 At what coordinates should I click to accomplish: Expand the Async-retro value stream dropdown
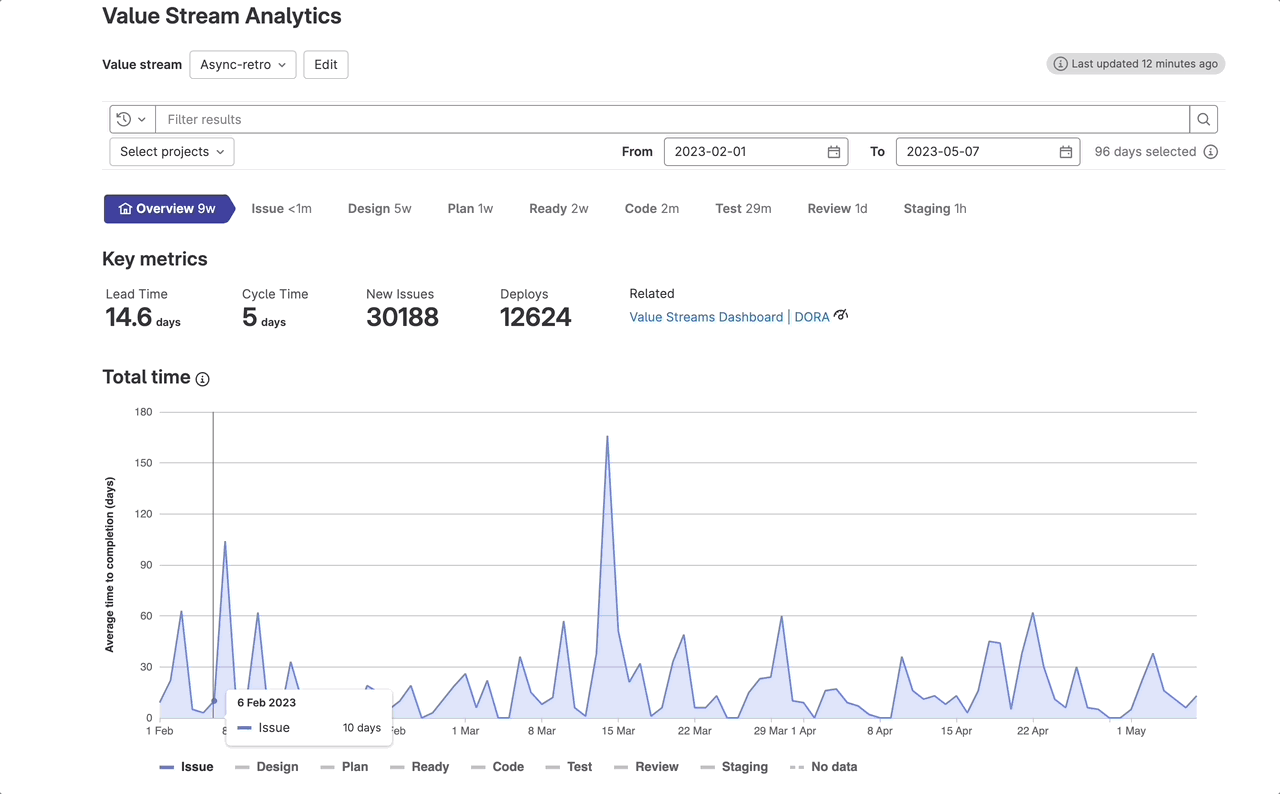pyautogui.click(x=242, y=65)
